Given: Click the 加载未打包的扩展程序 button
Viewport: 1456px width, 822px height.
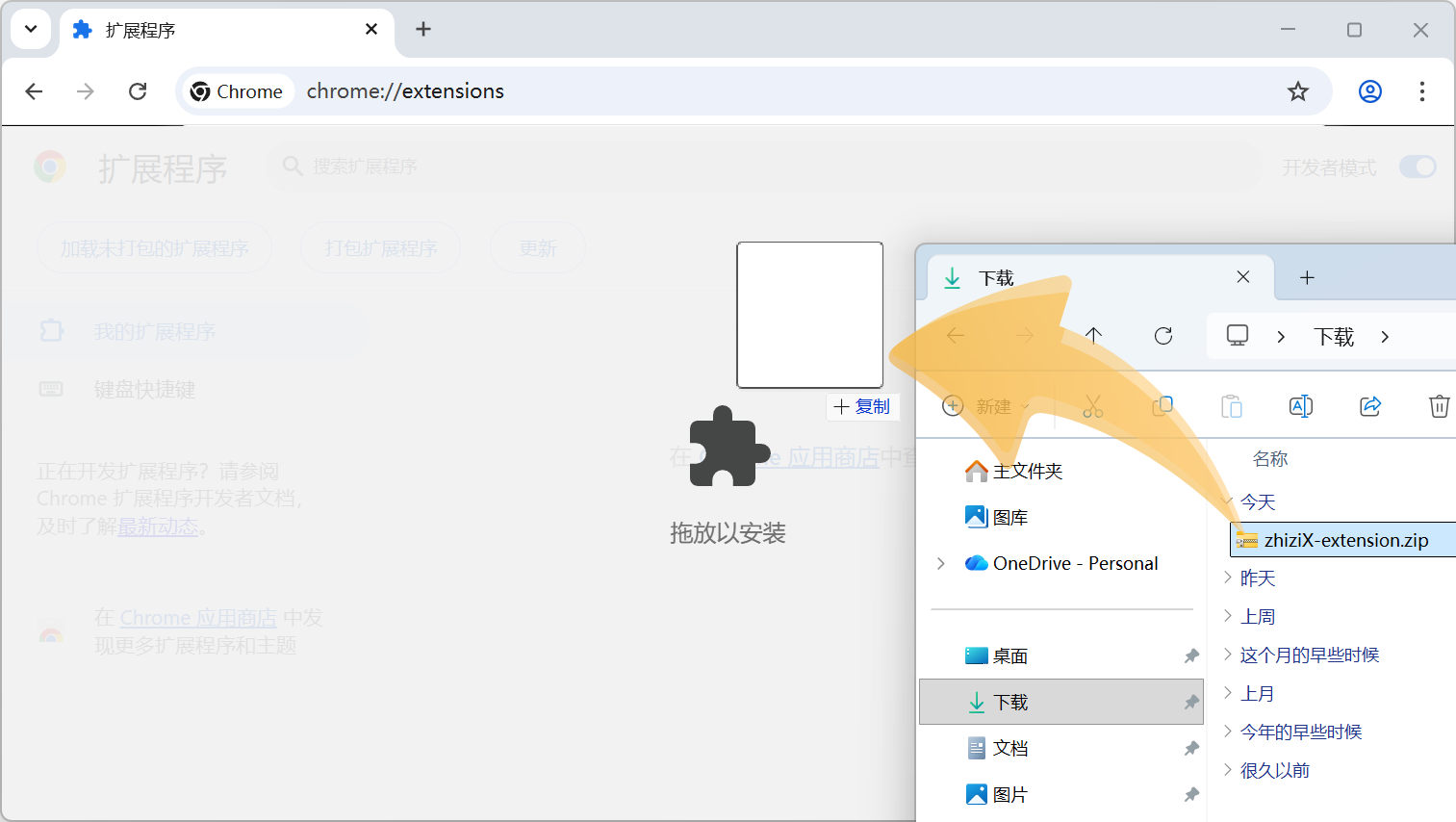Looking at the screenshot, I should pos(155,248).
